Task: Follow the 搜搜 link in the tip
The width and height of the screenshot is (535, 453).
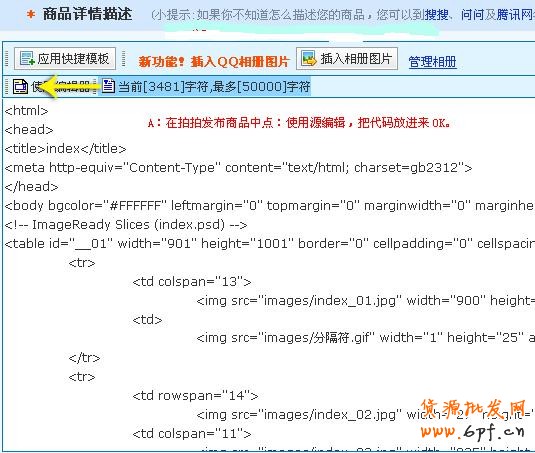Action: pos(436,15)
